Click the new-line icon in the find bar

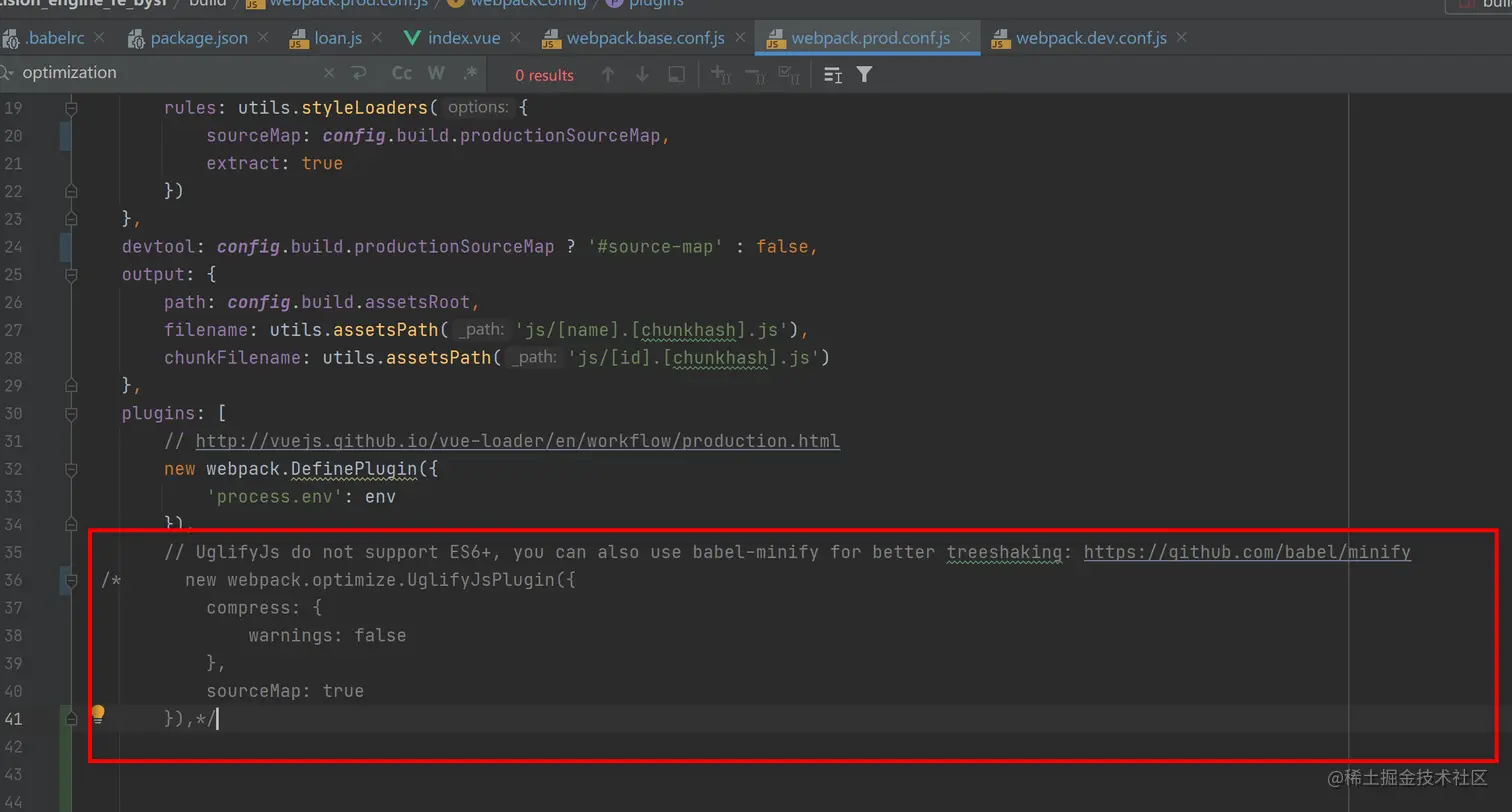[x=358, y=73]
